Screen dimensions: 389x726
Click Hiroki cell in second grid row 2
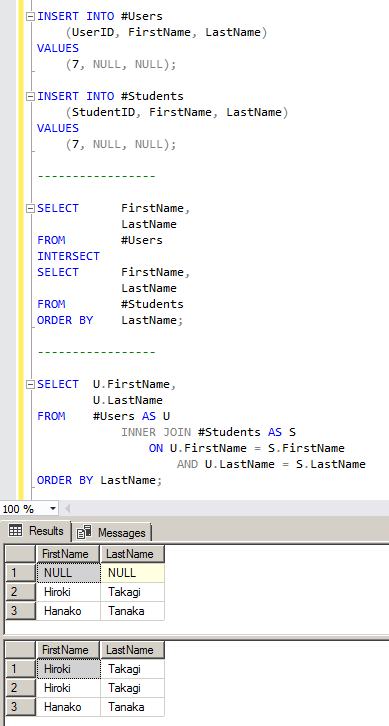68,688
